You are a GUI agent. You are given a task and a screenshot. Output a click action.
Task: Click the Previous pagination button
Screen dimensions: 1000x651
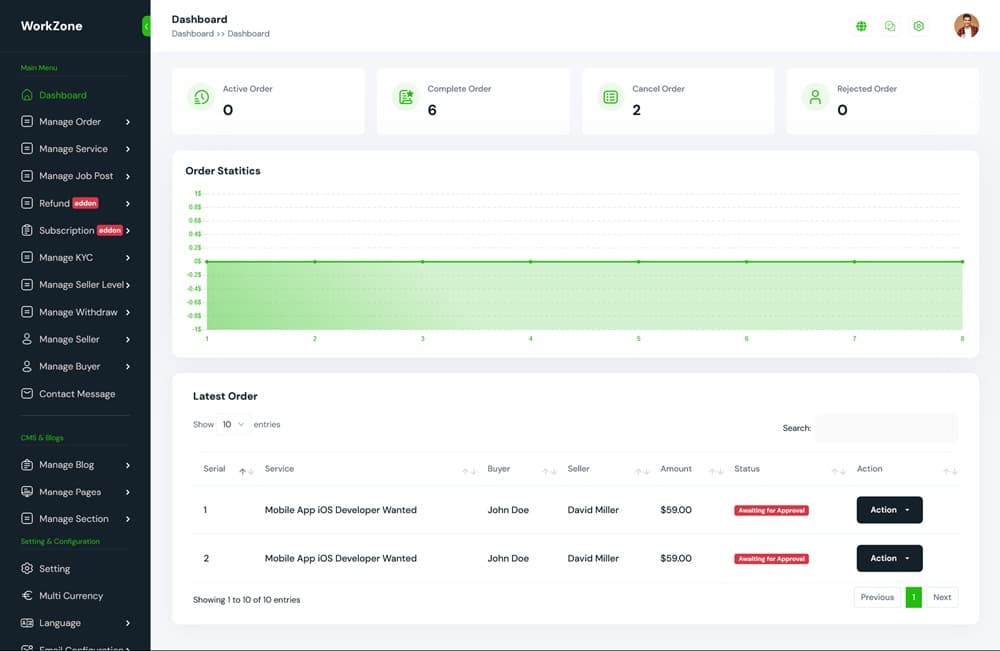coord(877,597)
